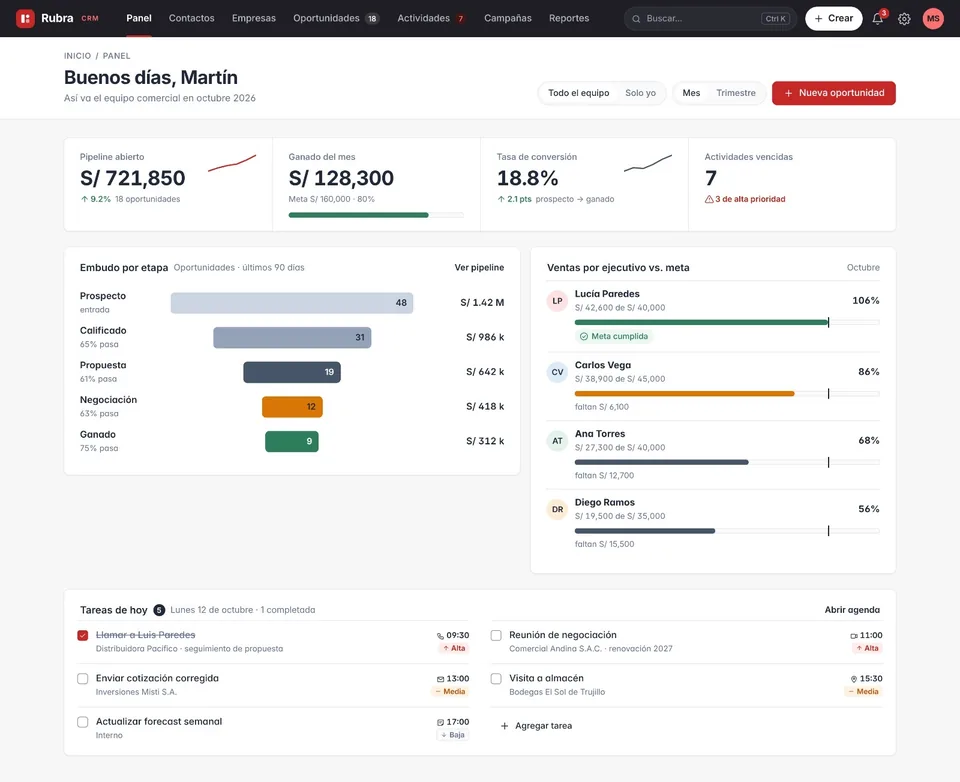The image size is (960, 782).
Task: Go to Campañas
Action: (x=508, y=18)
